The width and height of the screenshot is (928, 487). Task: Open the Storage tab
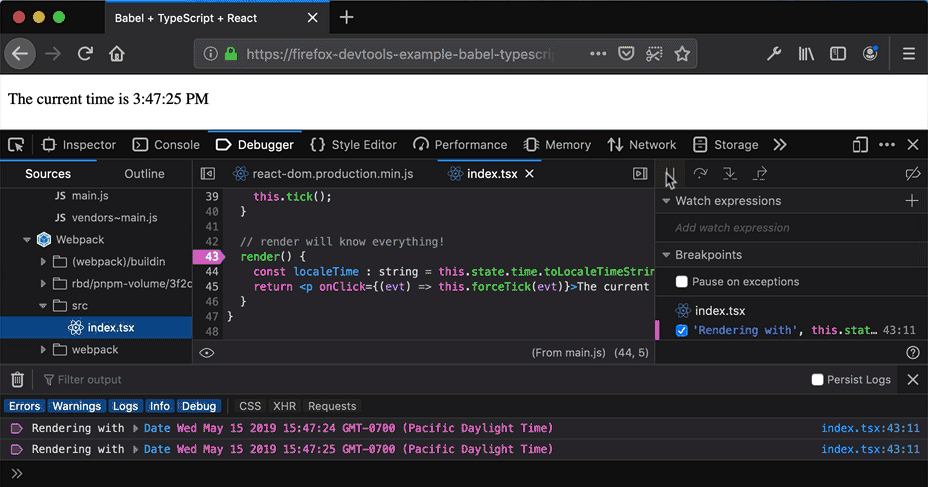click(726, 145)
